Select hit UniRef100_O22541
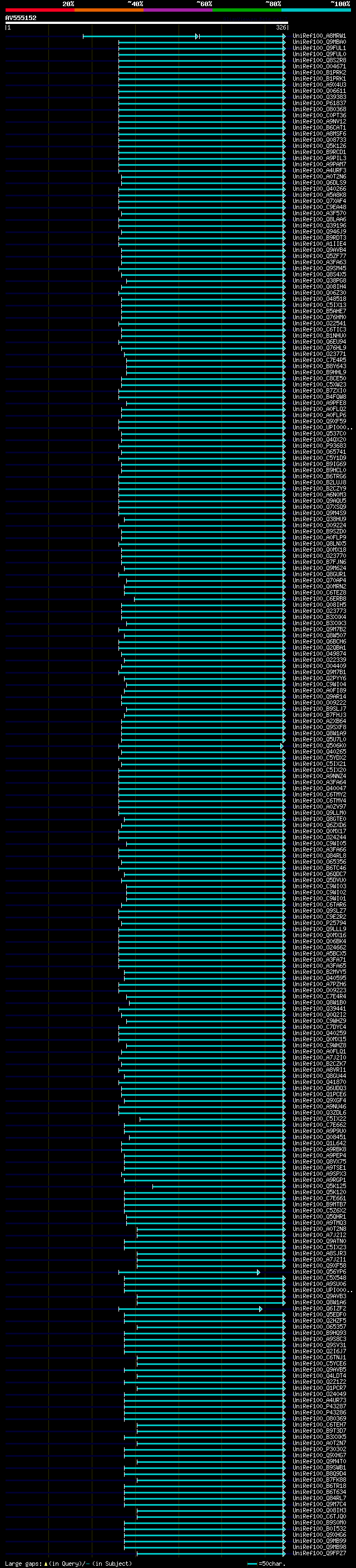 pyautogui.click(x=319, y=324)
